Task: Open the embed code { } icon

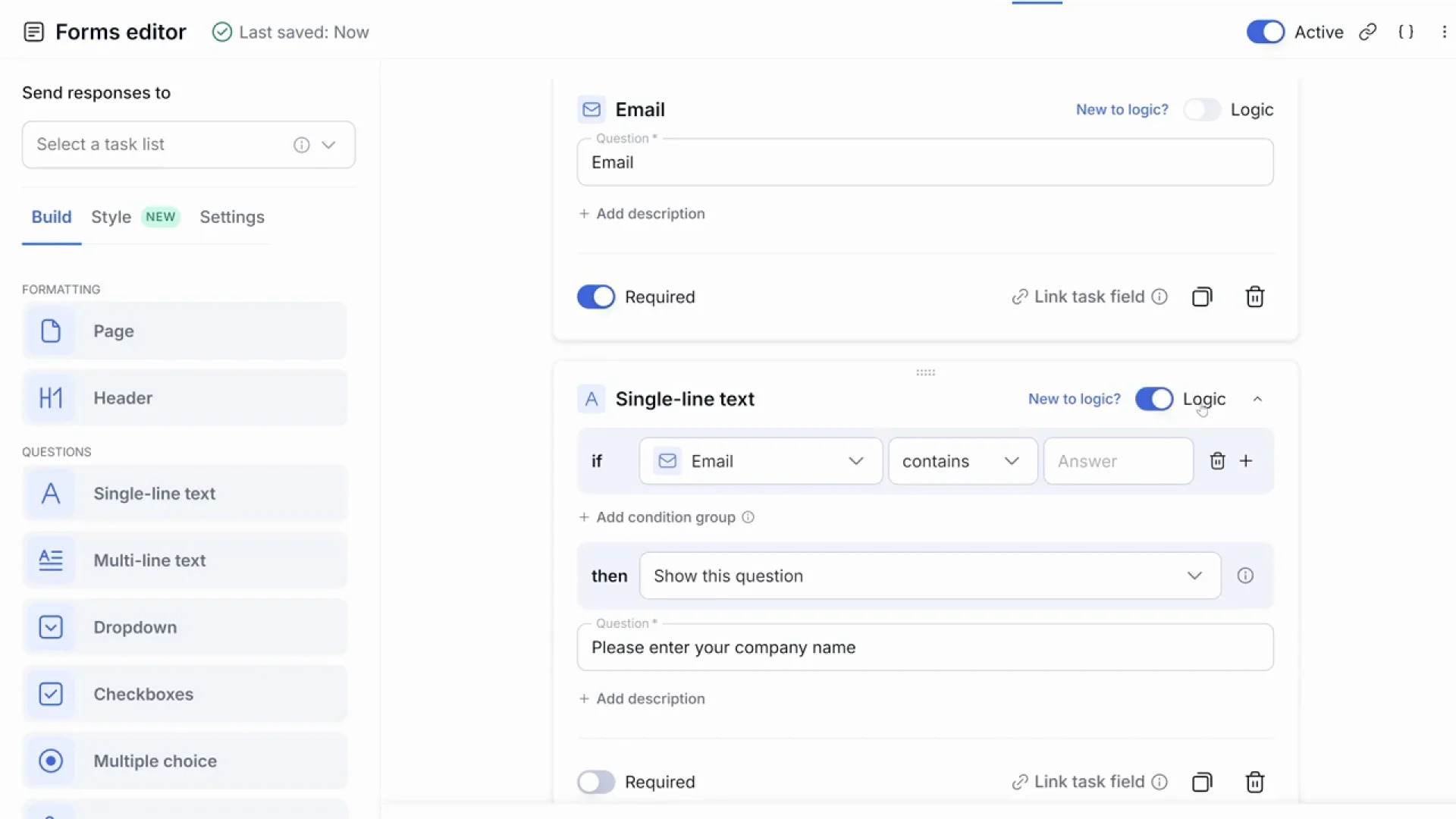Action: point(1406,32)
